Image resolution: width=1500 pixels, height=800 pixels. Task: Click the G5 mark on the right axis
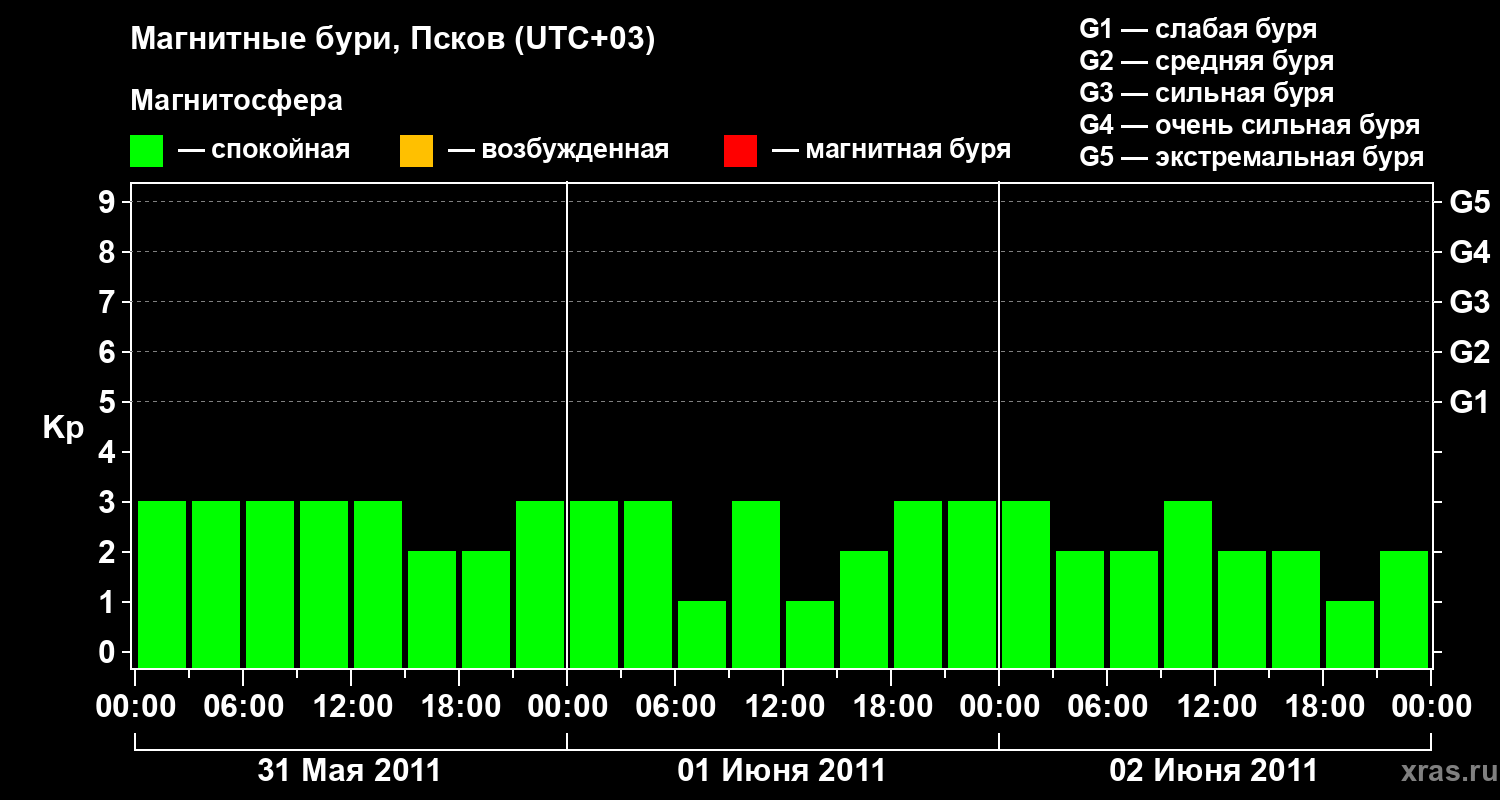[1470, 202]
